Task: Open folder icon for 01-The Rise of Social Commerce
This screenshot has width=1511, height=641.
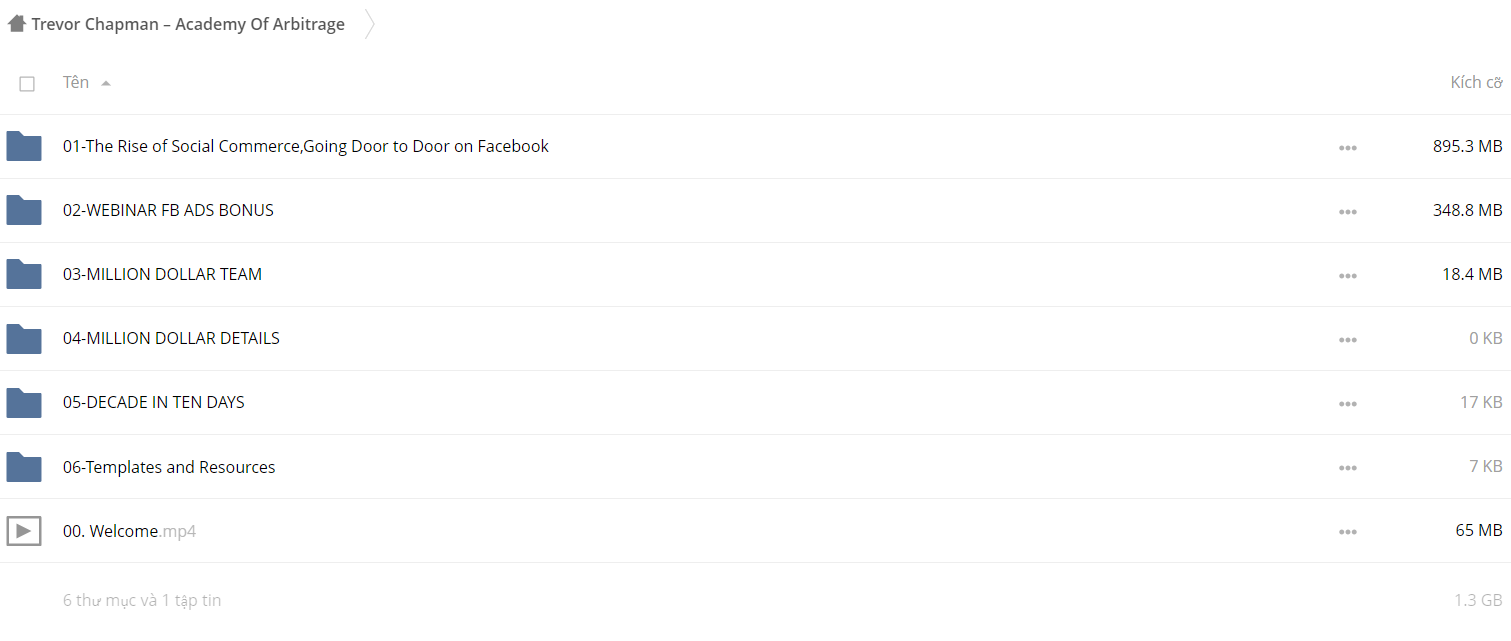Action: click(24, 147)
